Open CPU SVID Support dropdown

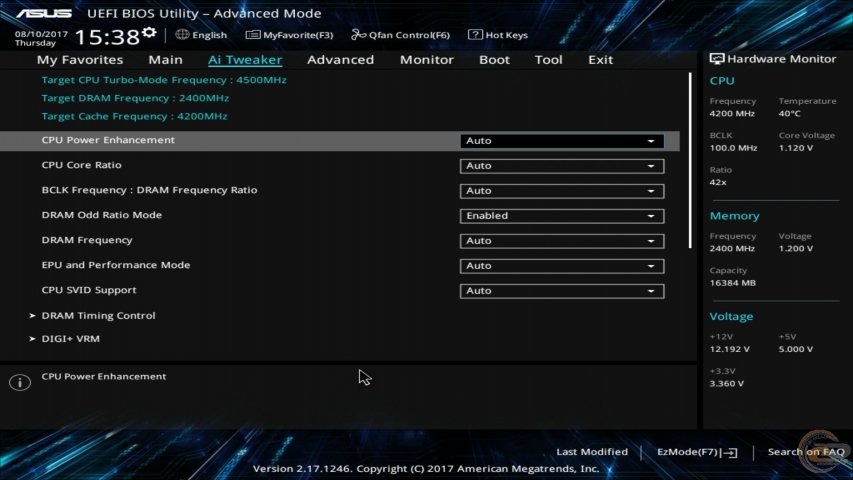pyautogui.click(x=562, y=291)
